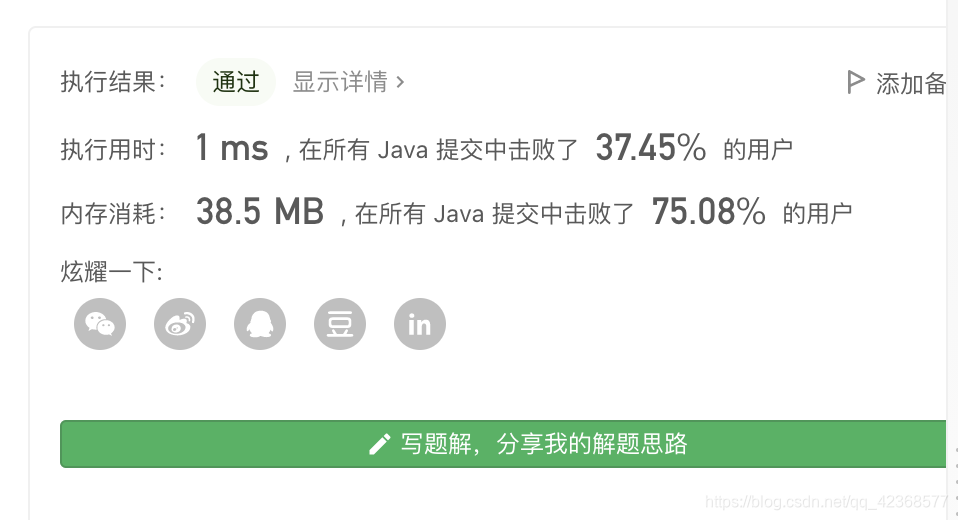Share result via Douban icon
The height and width of the screenshot is (520, 958).
(340, 324)
